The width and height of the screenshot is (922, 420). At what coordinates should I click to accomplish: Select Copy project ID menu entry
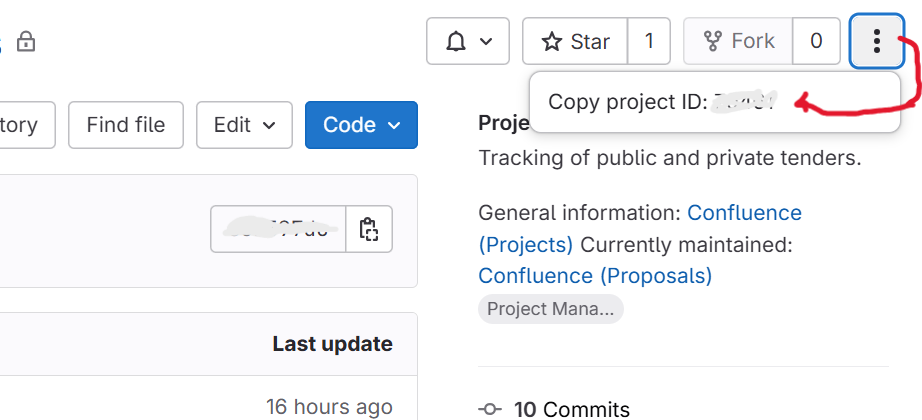pyautogui.click(x=714, y=102)
